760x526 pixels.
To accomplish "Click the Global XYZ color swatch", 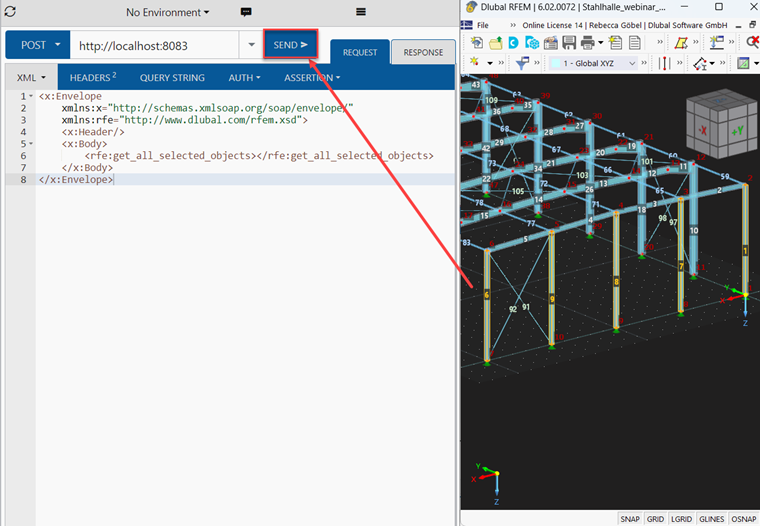I will tap(556, 64).
